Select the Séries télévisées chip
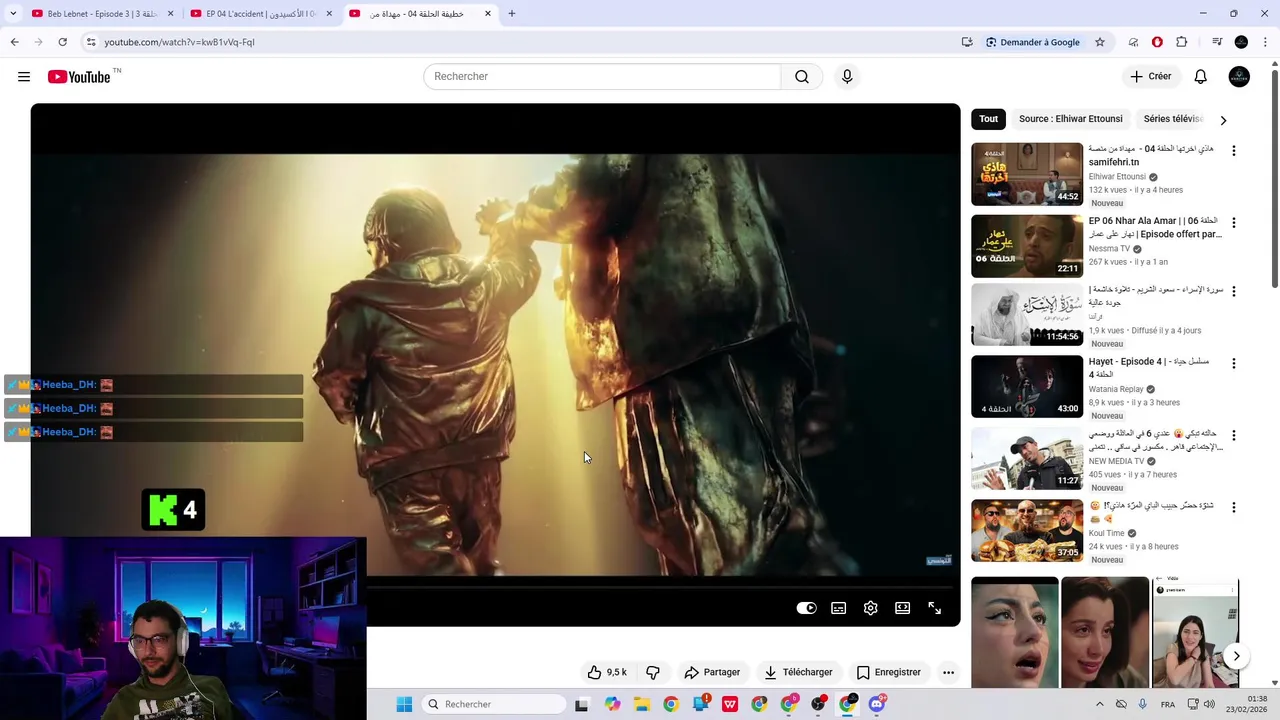This screenshot has height=720, width=1280. pos(1172,119)
